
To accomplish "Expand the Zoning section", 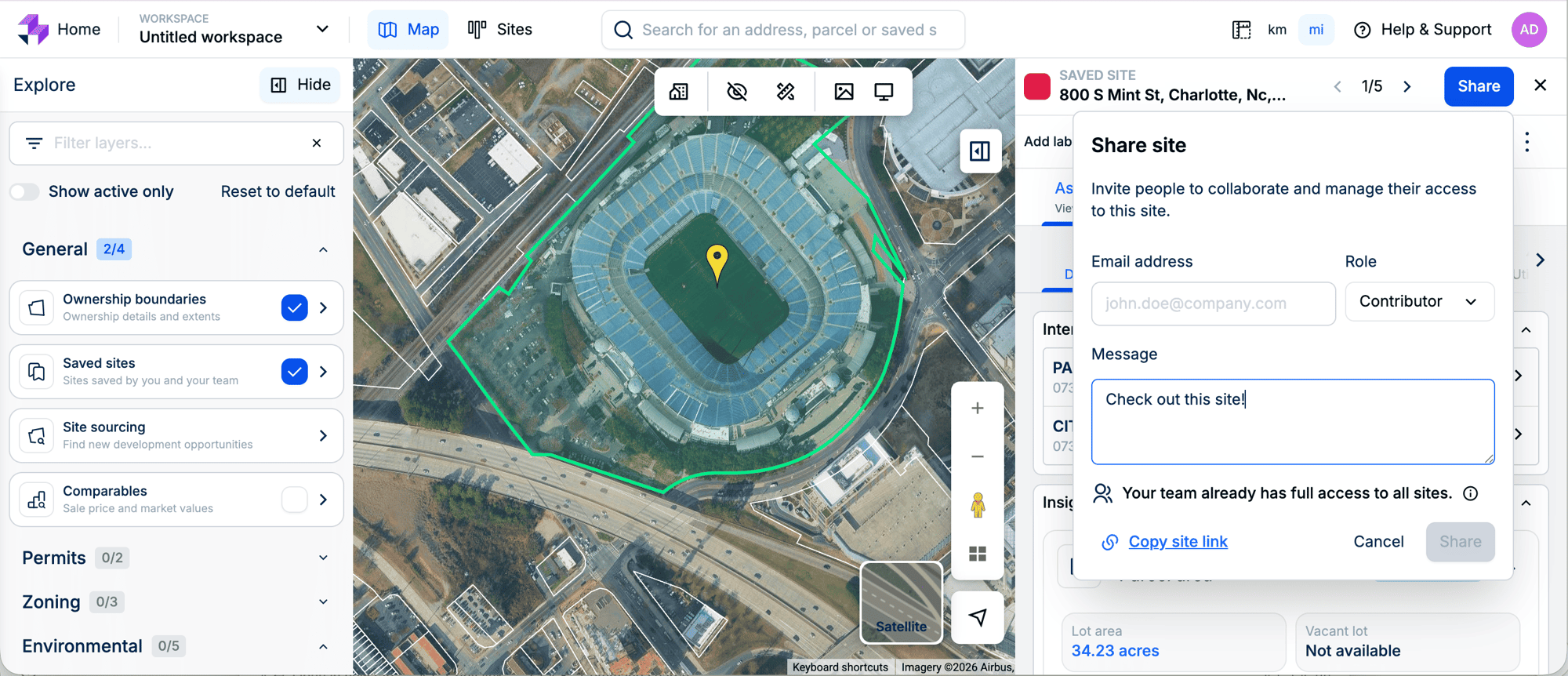I will (323, 601).
